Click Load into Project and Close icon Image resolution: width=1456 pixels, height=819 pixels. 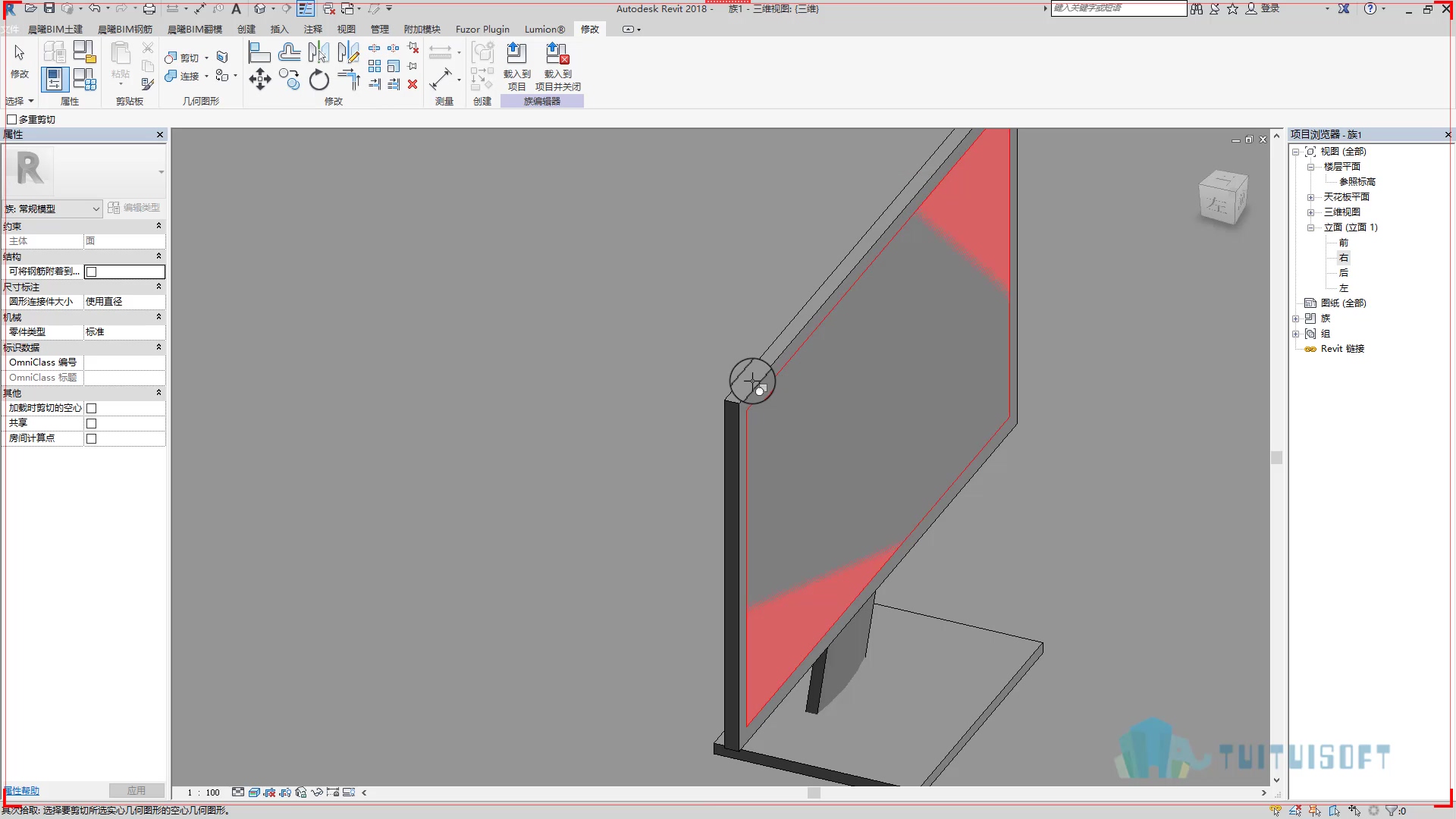[558, 67]
